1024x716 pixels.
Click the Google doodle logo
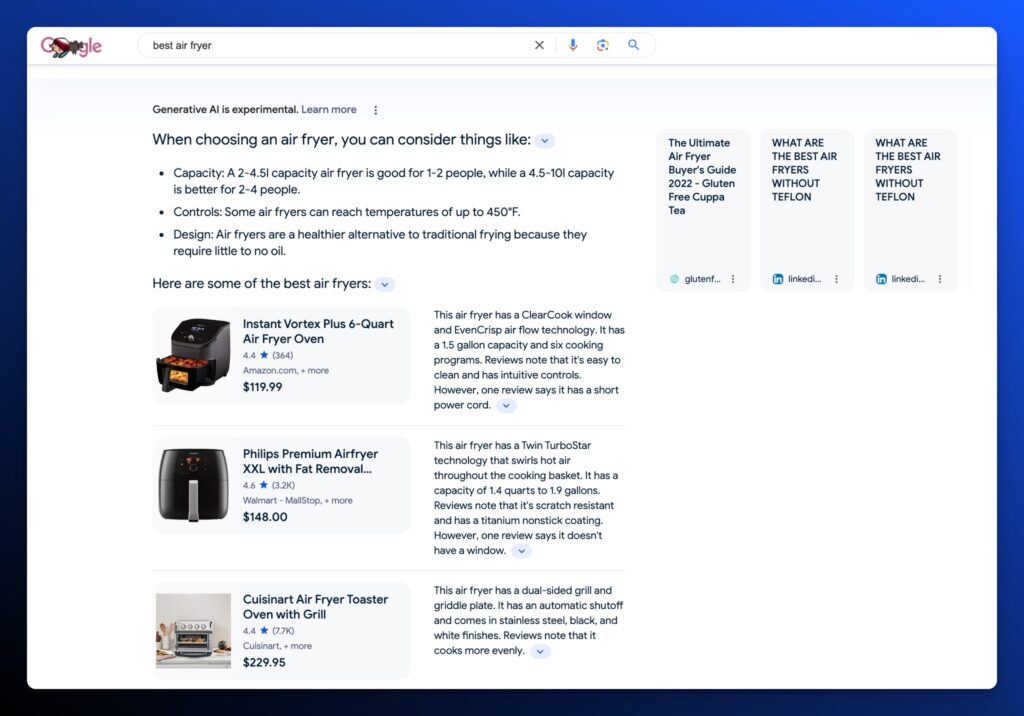tap(71, 46)
